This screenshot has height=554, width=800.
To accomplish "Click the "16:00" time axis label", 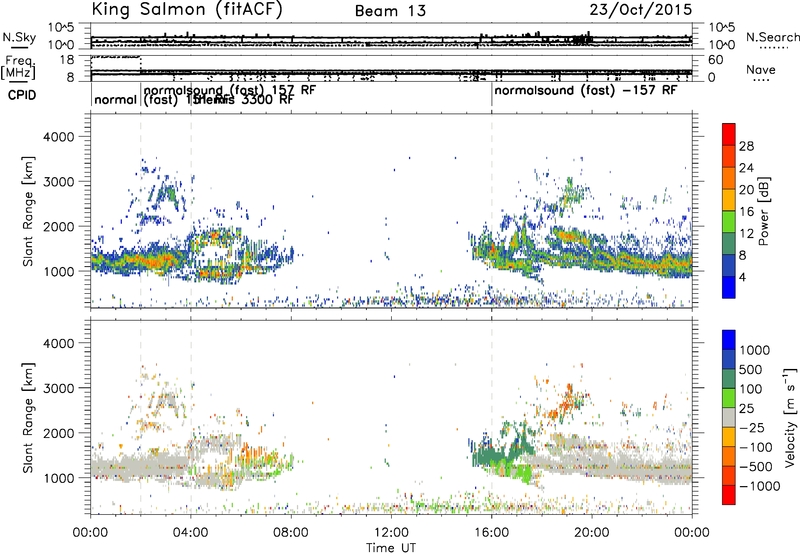I will (x=491, y=533).
